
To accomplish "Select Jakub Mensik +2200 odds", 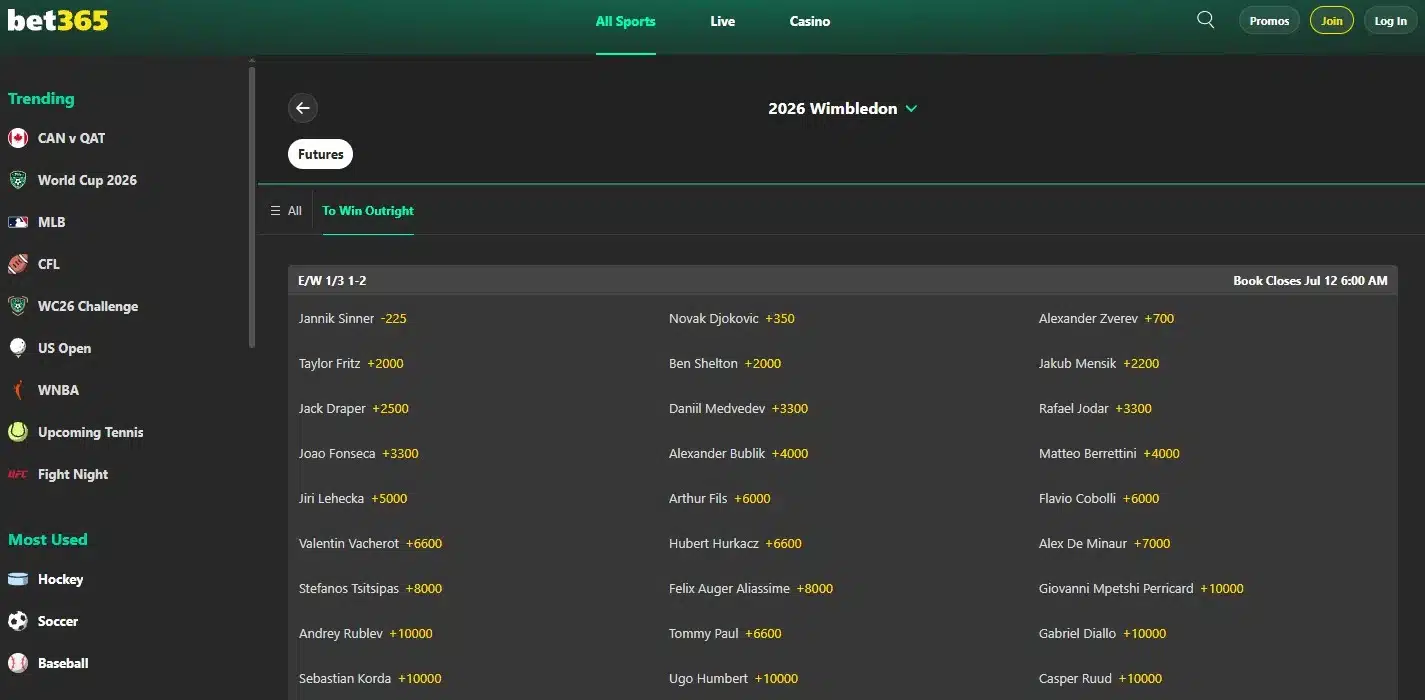I will pos(1099,363).
